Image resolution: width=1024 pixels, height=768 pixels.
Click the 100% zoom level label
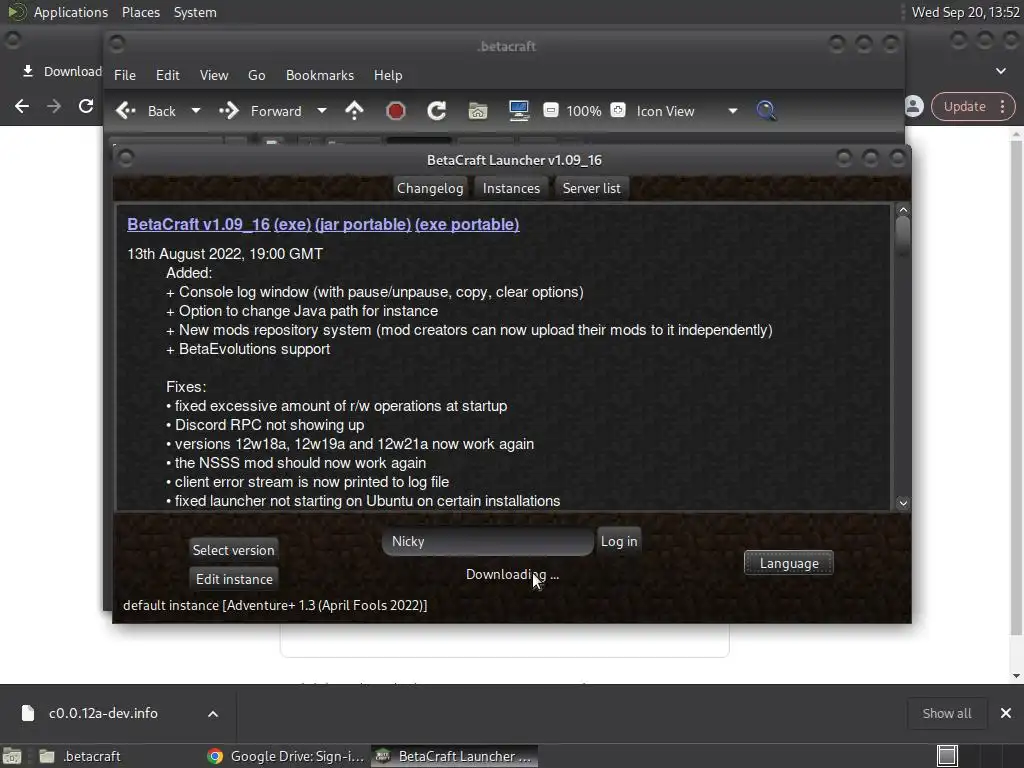584,111
